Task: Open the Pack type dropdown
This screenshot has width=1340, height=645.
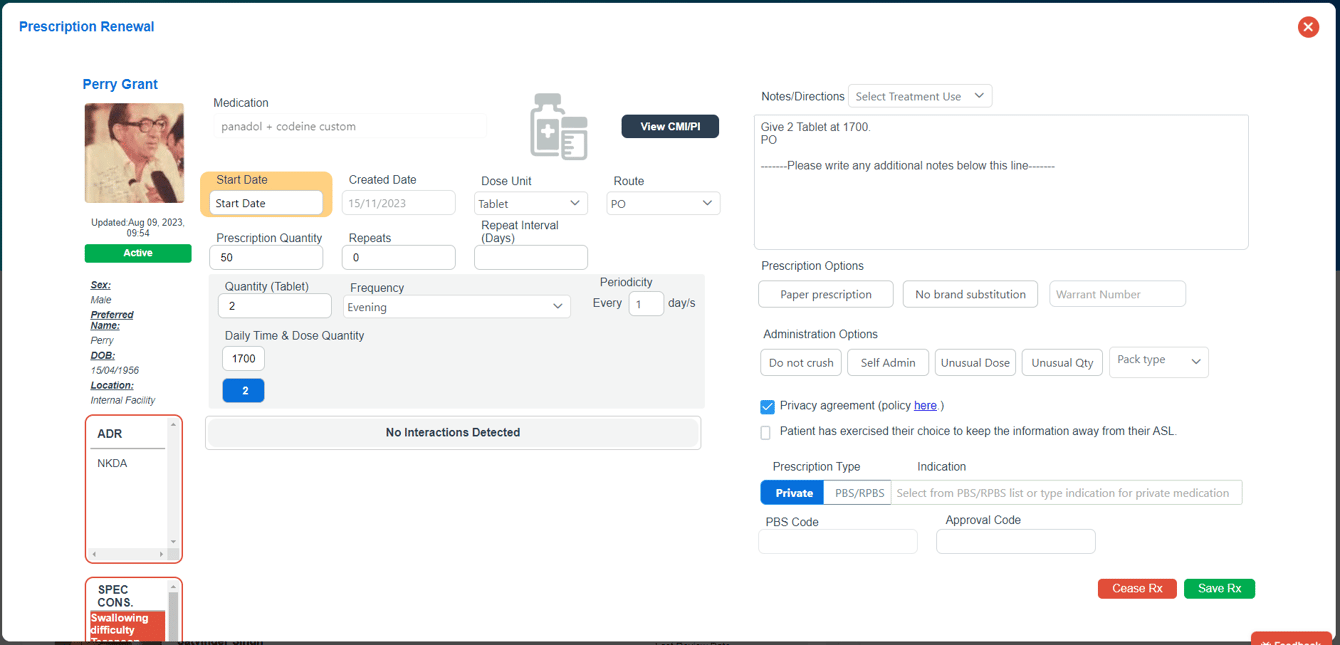Action: click(x=1158, y=362)
